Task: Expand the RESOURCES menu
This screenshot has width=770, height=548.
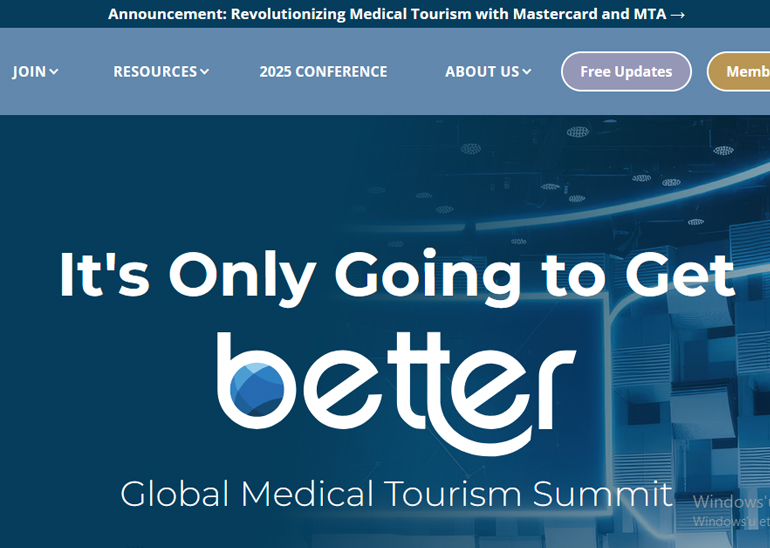Action: 161,72
